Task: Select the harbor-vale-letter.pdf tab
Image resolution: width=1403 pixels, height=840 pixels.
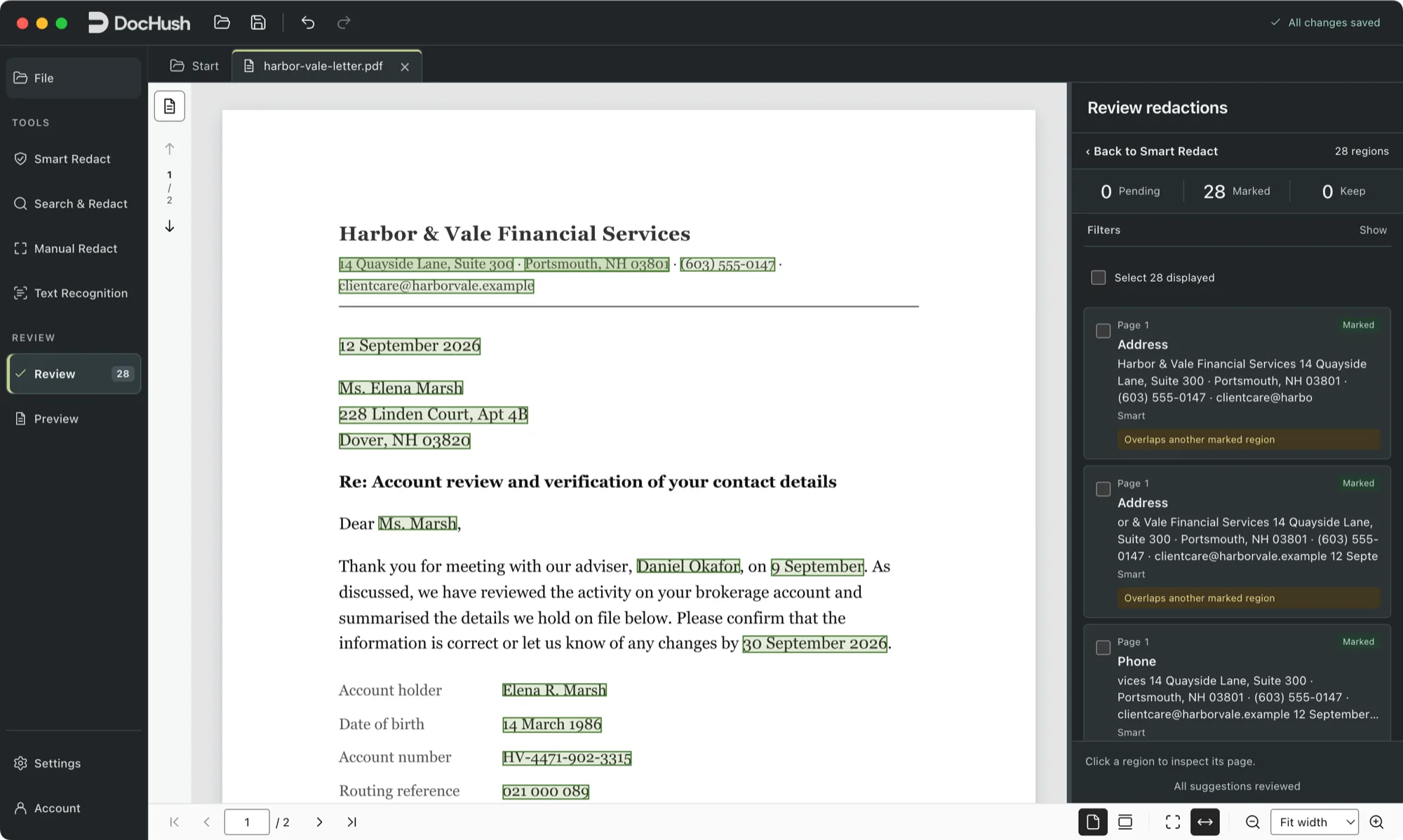Action: [x=323, y=66]
